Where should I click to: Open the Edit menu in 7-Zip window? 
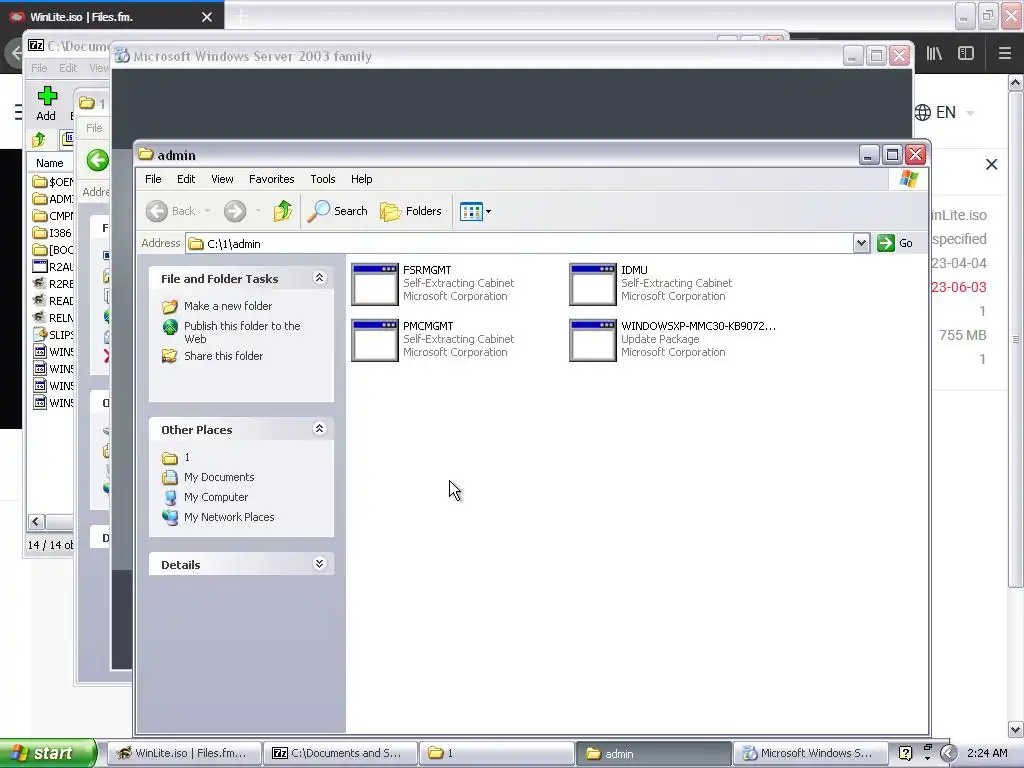[68, 68]
